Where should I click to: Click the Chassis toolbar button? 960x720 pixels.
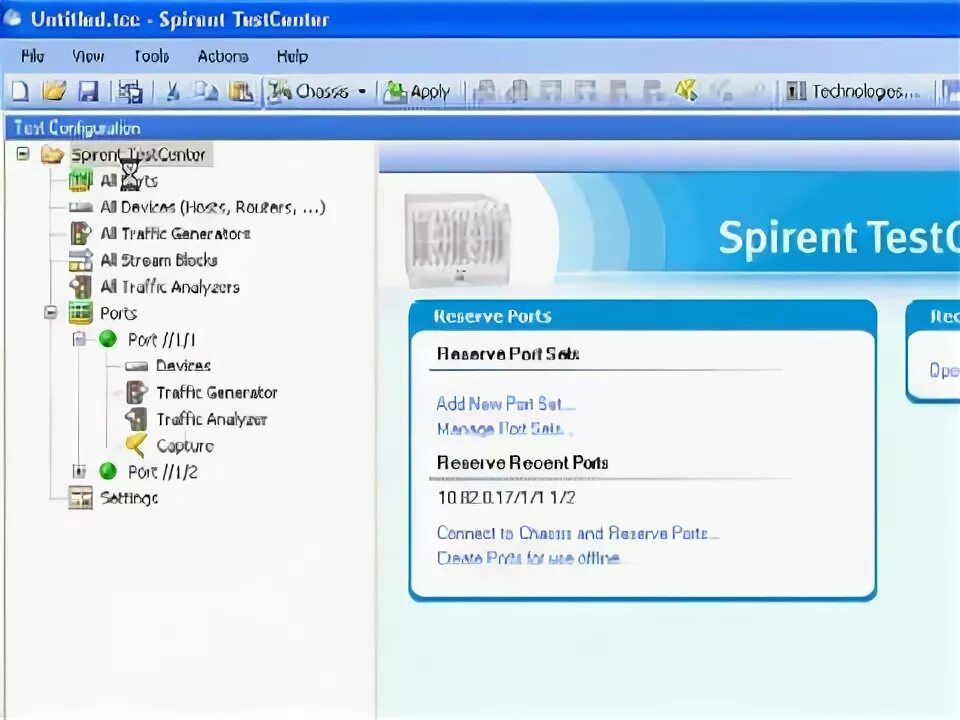pos(309,92)
